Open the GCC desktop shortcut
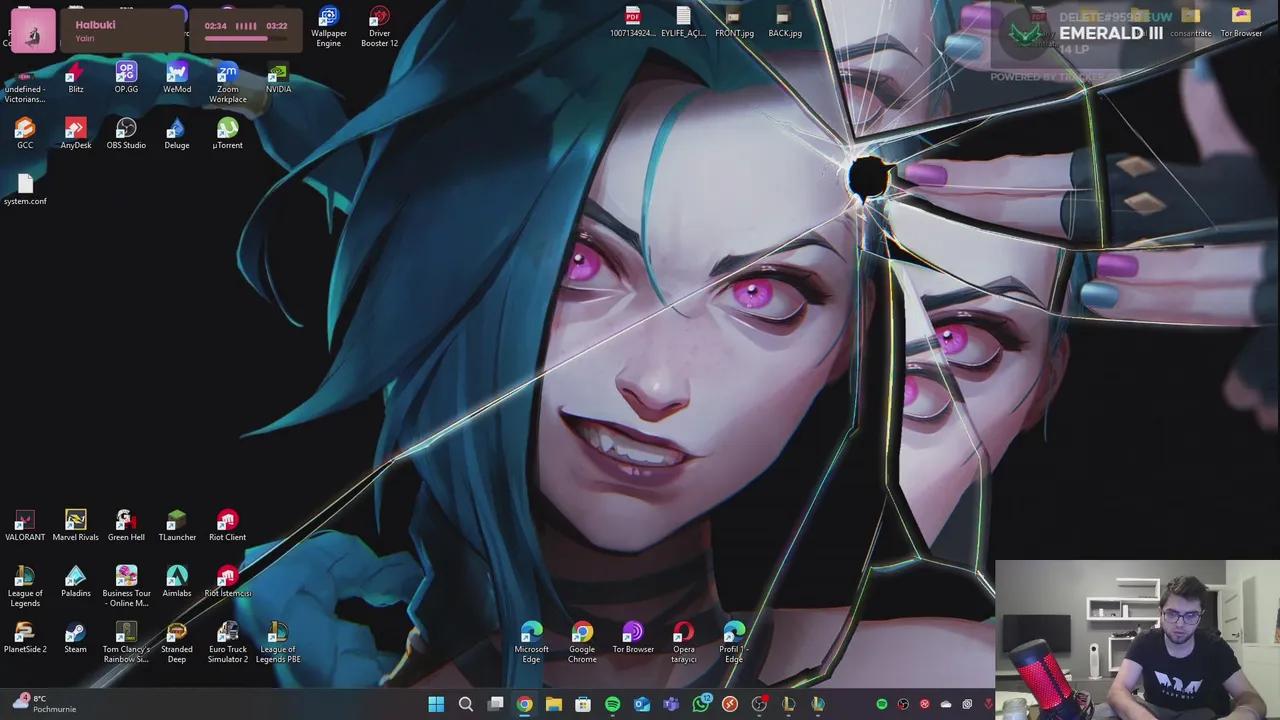The width and height of the screenshot is (1280, 720). point(25,134)
